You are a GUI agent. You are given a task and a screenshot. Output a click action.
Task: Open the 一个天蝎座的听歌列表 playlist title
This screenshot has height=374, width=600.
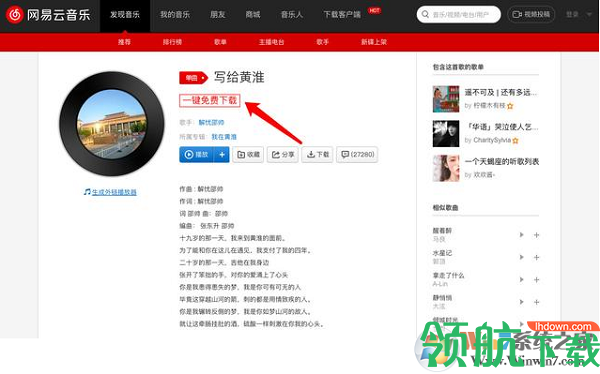tap(502, 162)
